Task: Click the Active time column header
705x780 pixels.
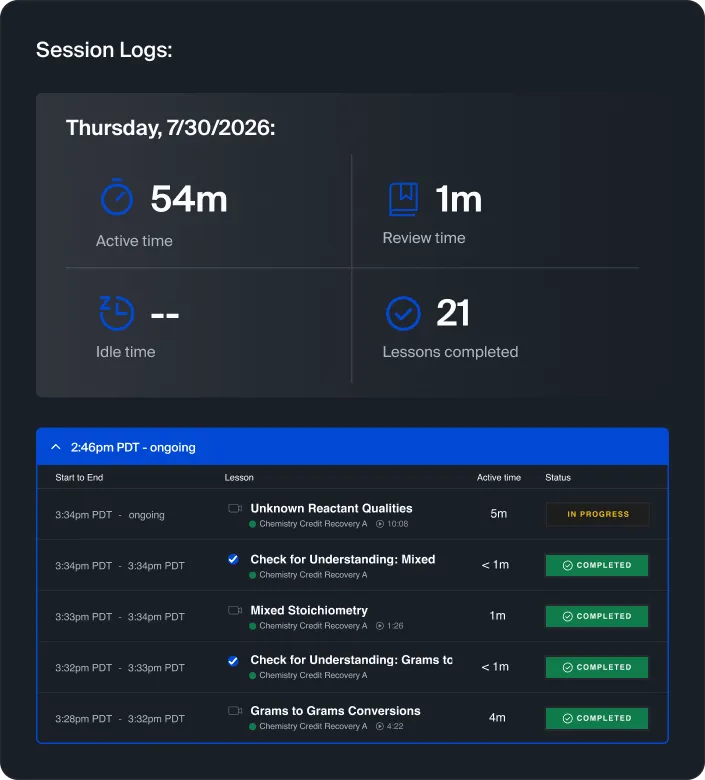Action: tap(499, 478)
